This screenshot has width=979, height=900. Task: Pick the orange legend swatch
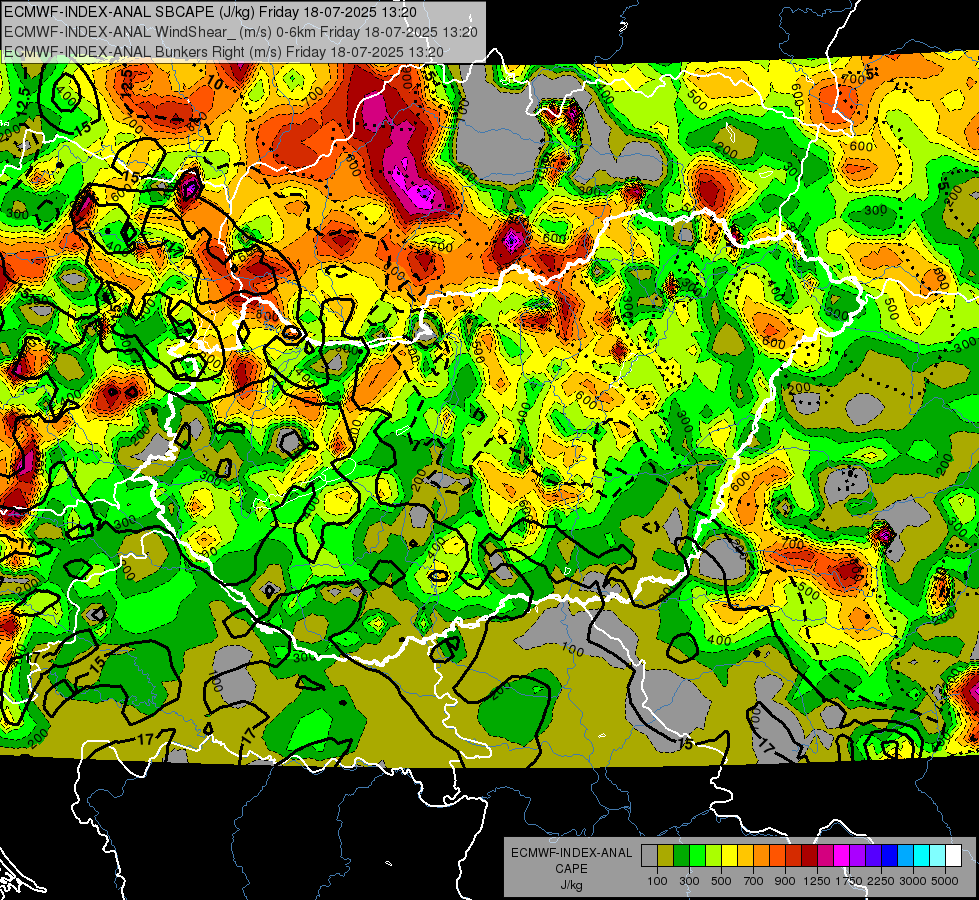tap(761, 856)
